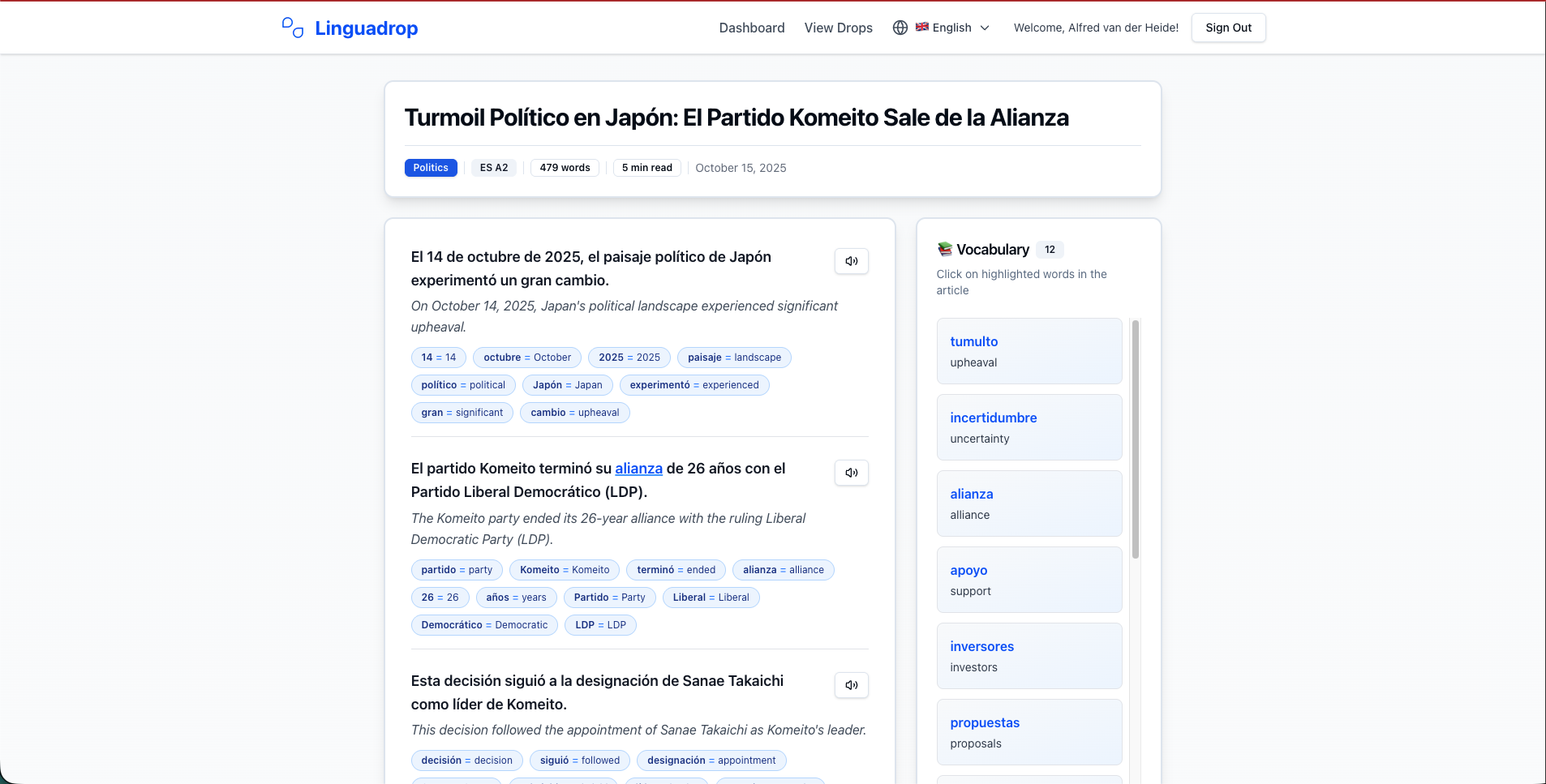Click the 479 words badge

[x=565, y=168]
